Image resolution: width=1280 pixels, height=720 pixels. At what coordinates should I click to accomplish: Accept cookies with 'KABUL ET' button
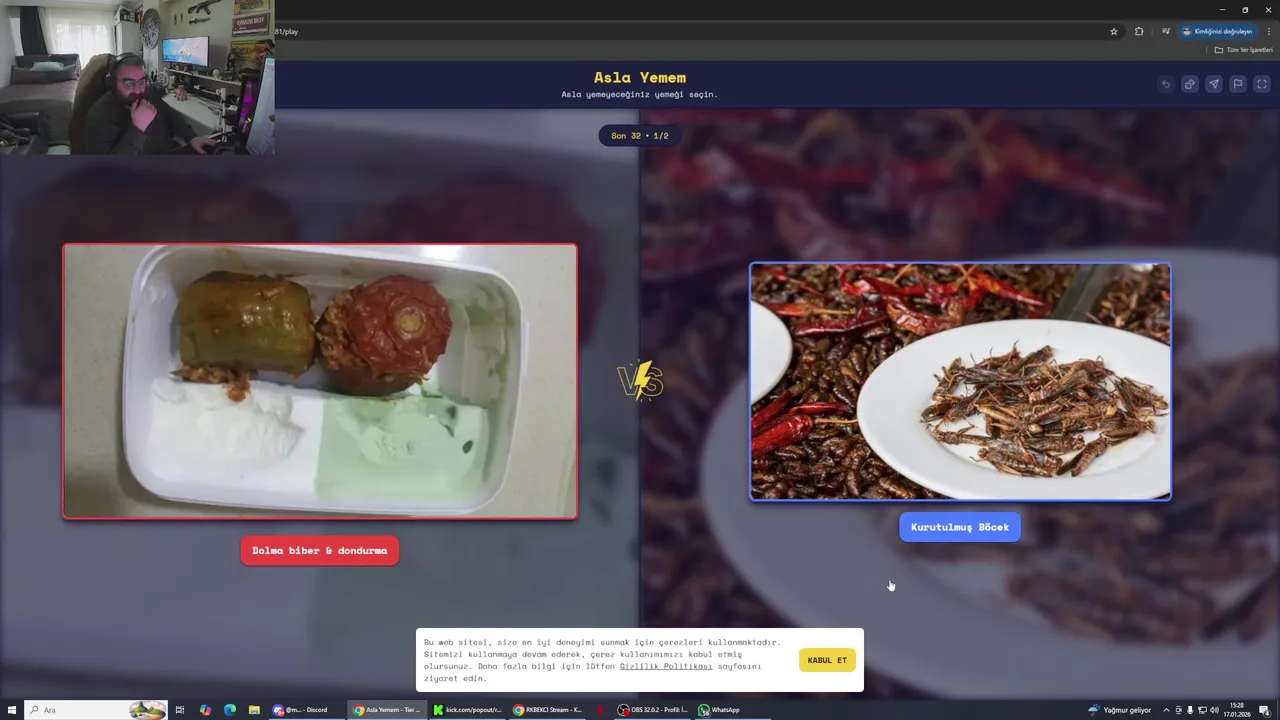[x=827, y=660]
